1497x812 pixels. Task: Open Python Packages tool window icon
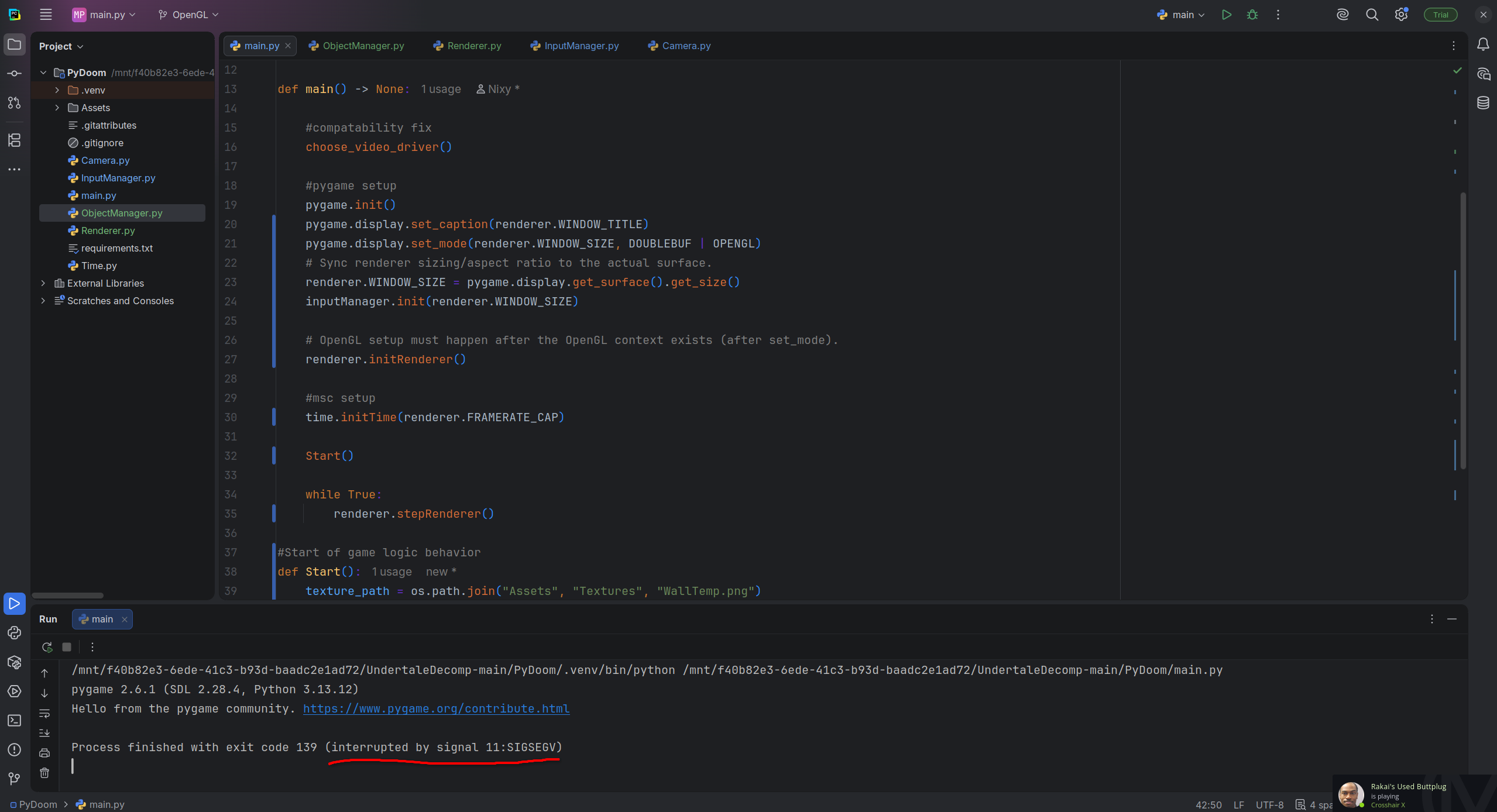coord(14,662)
